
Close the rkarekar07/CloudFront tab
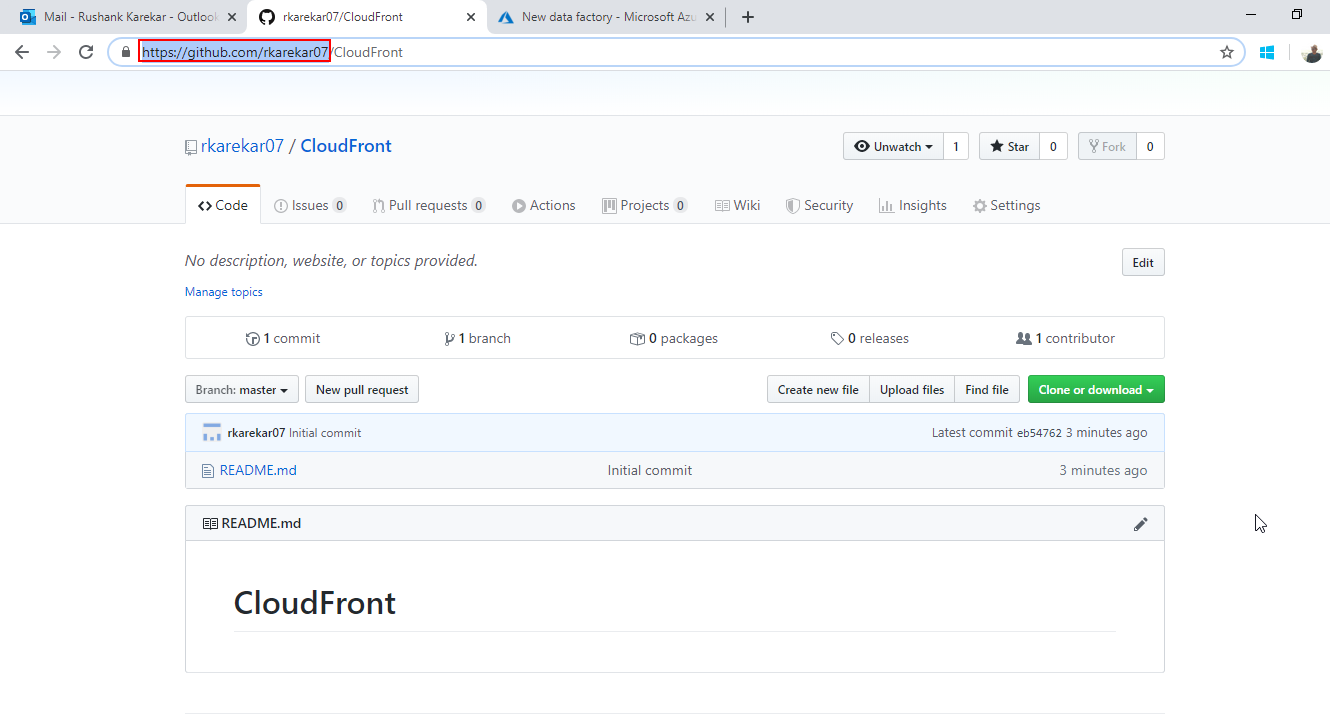pyautogui.click(x=471, y=17)
